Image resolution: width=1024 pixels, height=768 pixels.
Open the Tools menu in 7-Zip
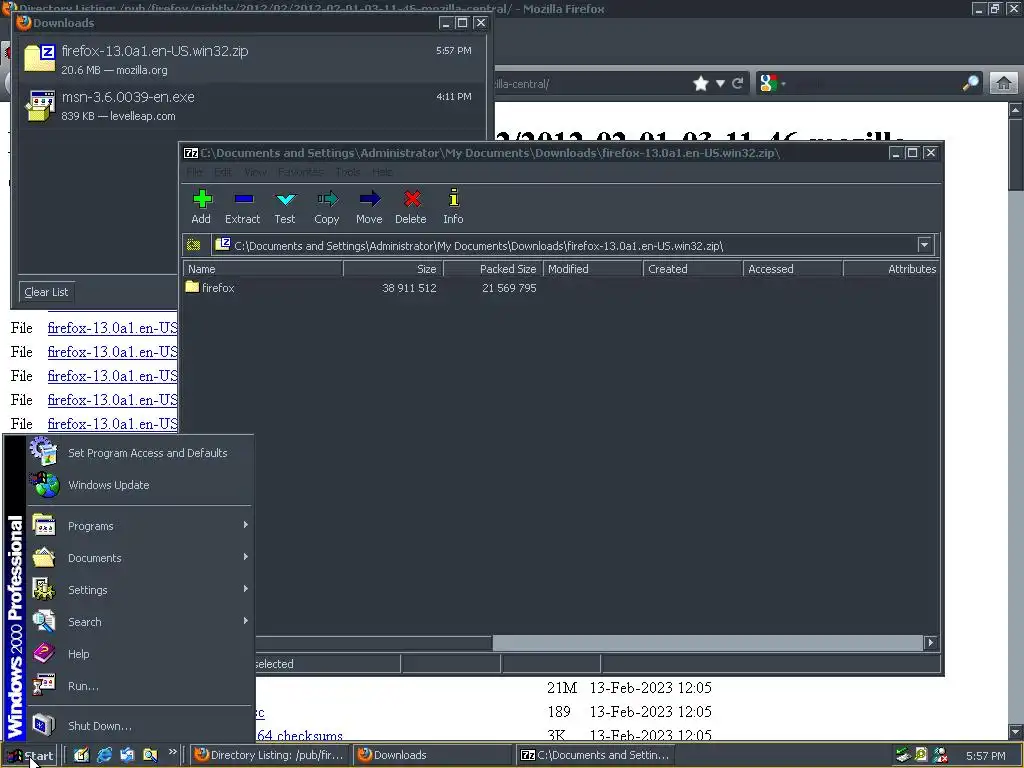tap(348, 172)
